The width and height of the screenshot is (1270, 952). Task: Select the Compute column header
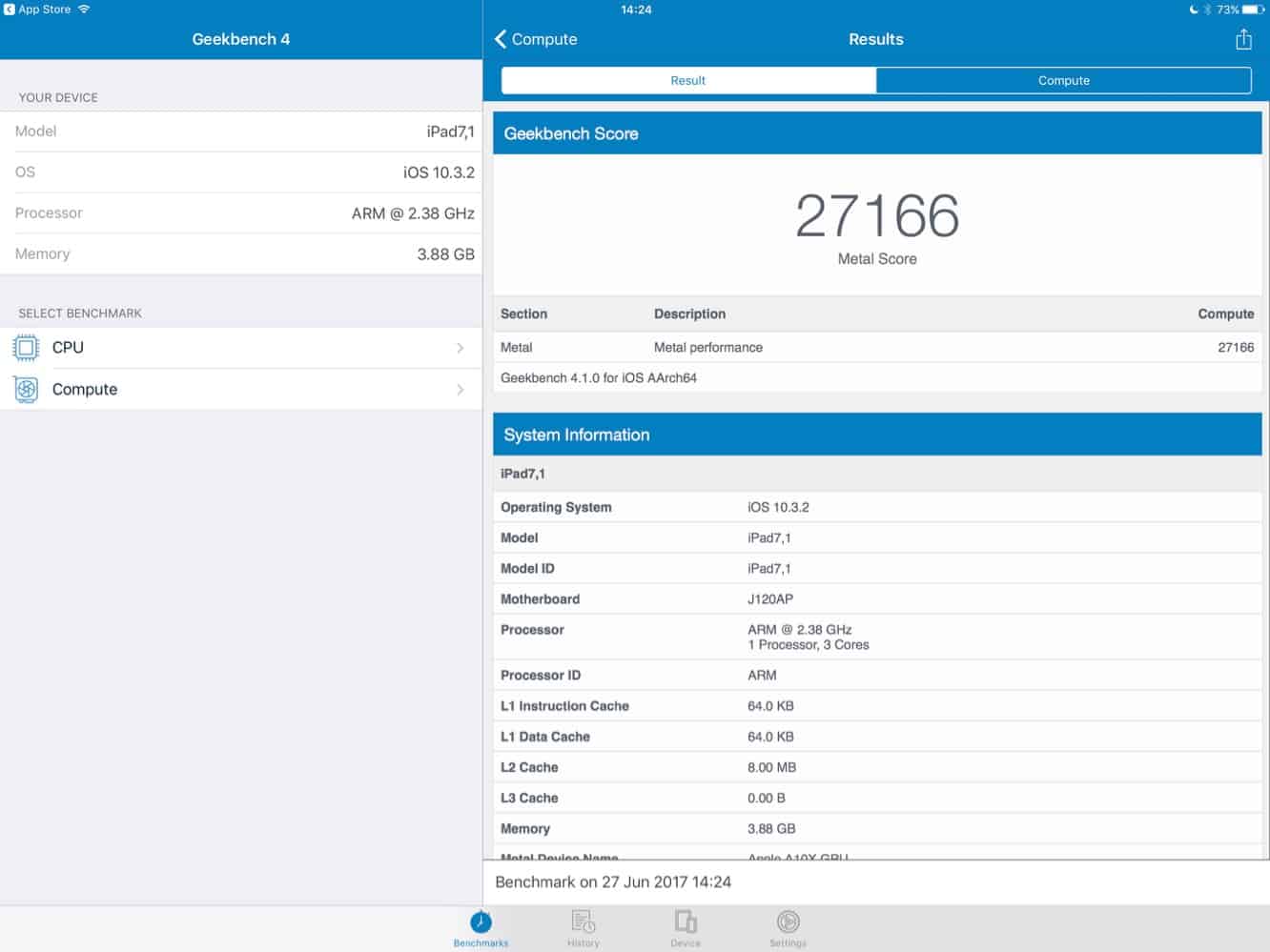[x=1226, y=314]
